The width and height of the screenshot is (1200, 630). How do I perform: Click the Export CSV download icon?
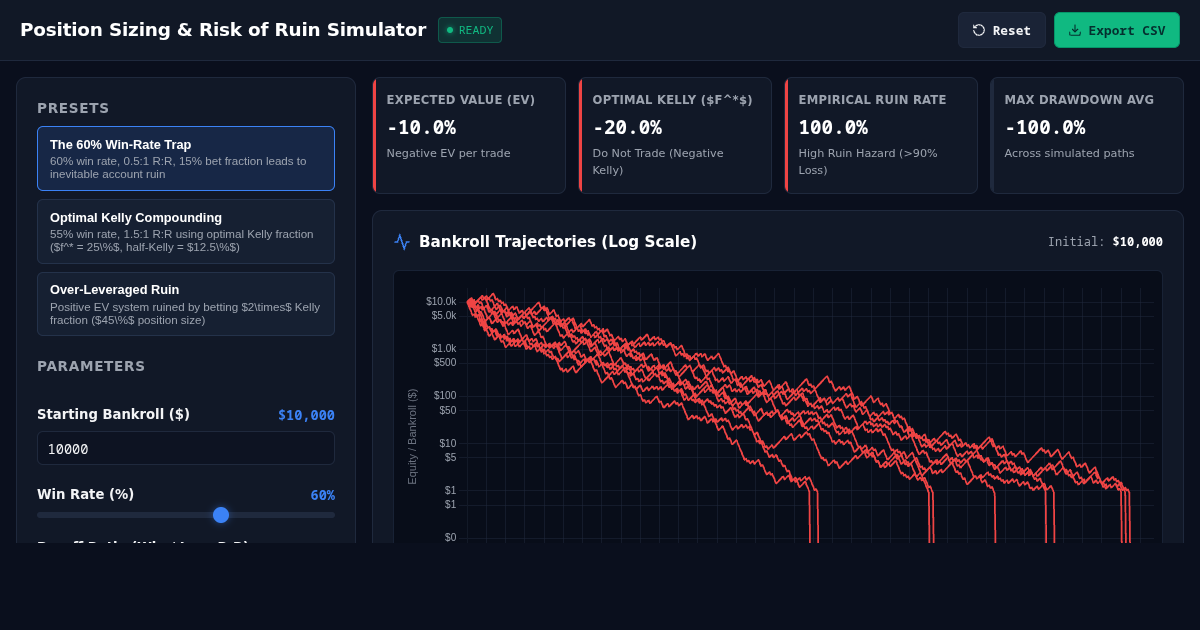coord(1075,30)
